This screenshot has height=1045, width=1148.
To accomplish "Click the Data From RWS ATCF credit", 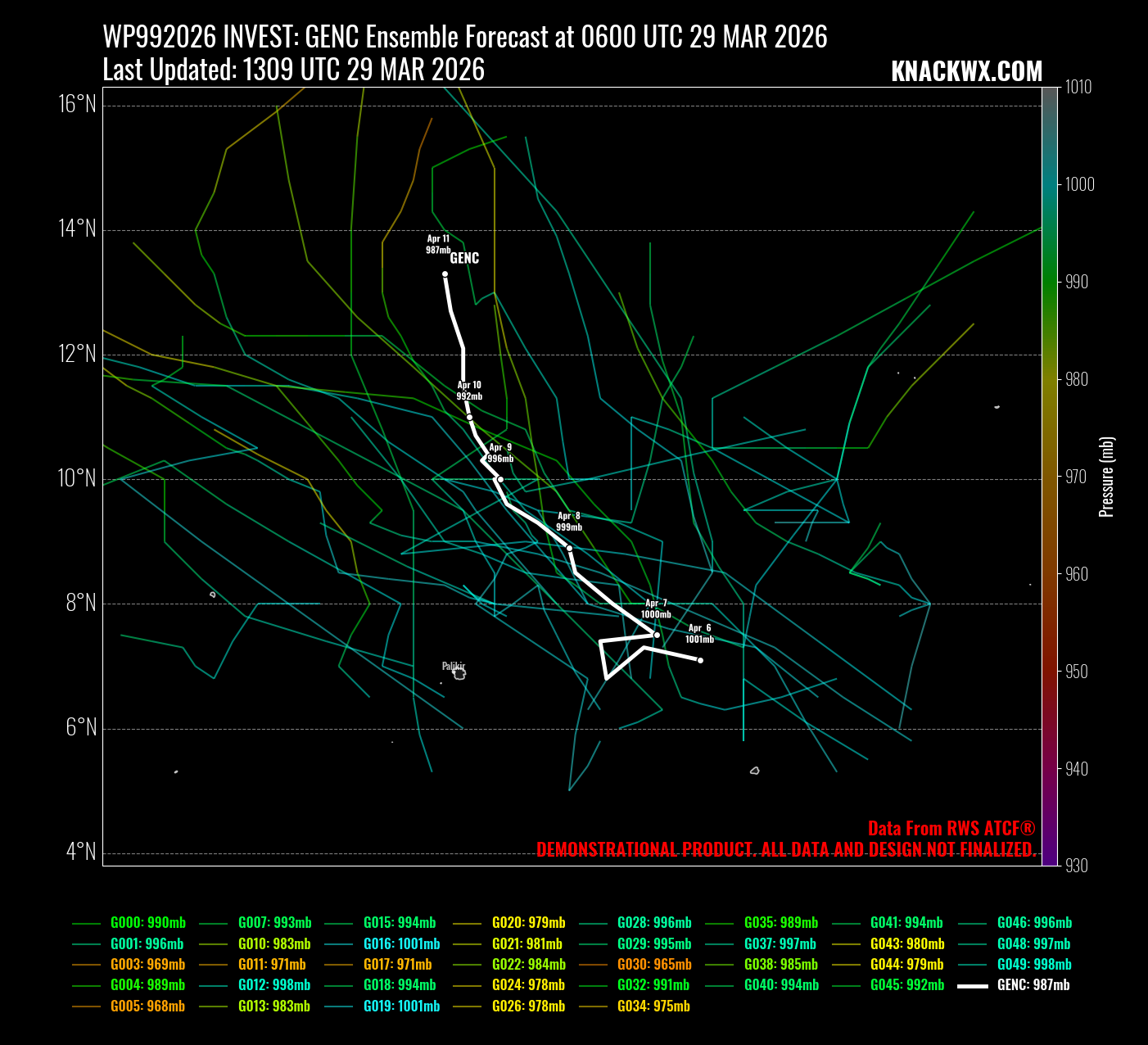I will pos(951,828).
